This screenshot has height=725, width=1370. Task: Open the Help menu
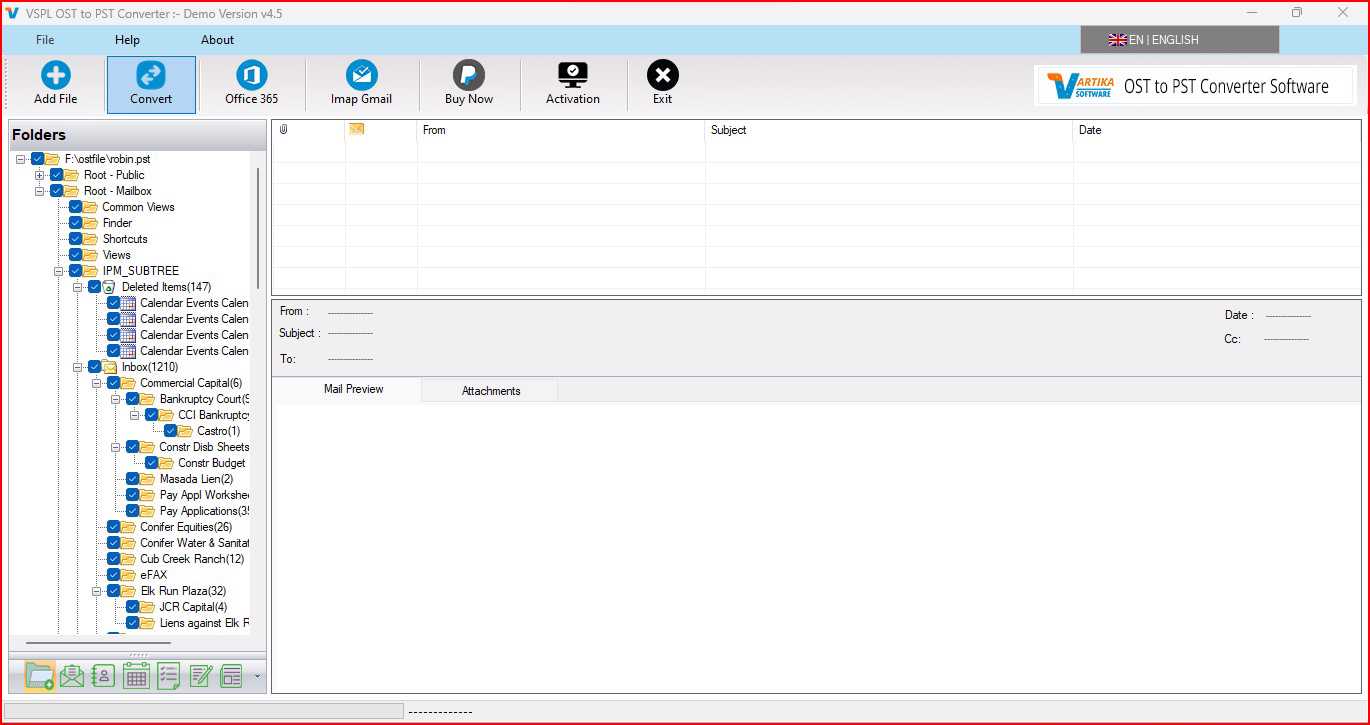point(127,40)
